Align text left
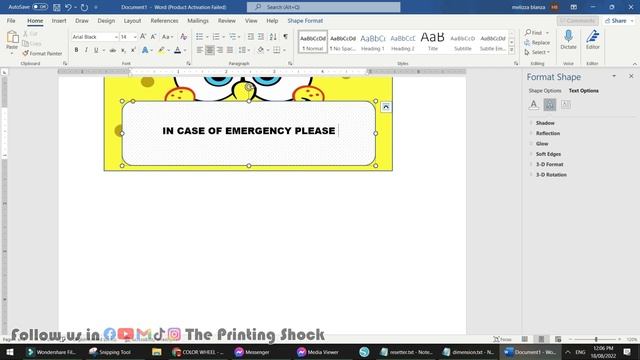The image size is (640, 360). click(x=200, y=50)
